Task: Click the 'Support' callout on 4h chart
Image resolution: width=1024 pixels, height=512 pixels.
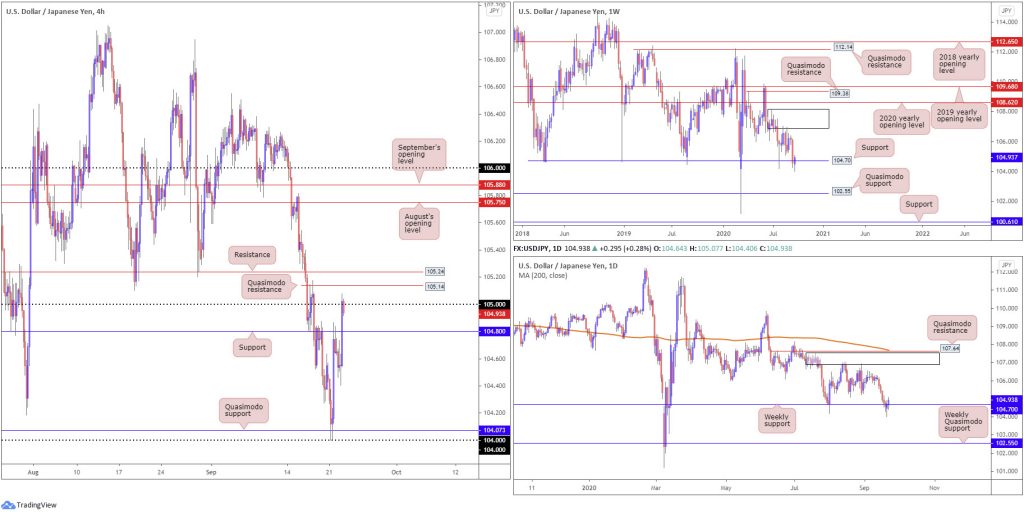Action: pyautogui.click(x=254, y=347)
